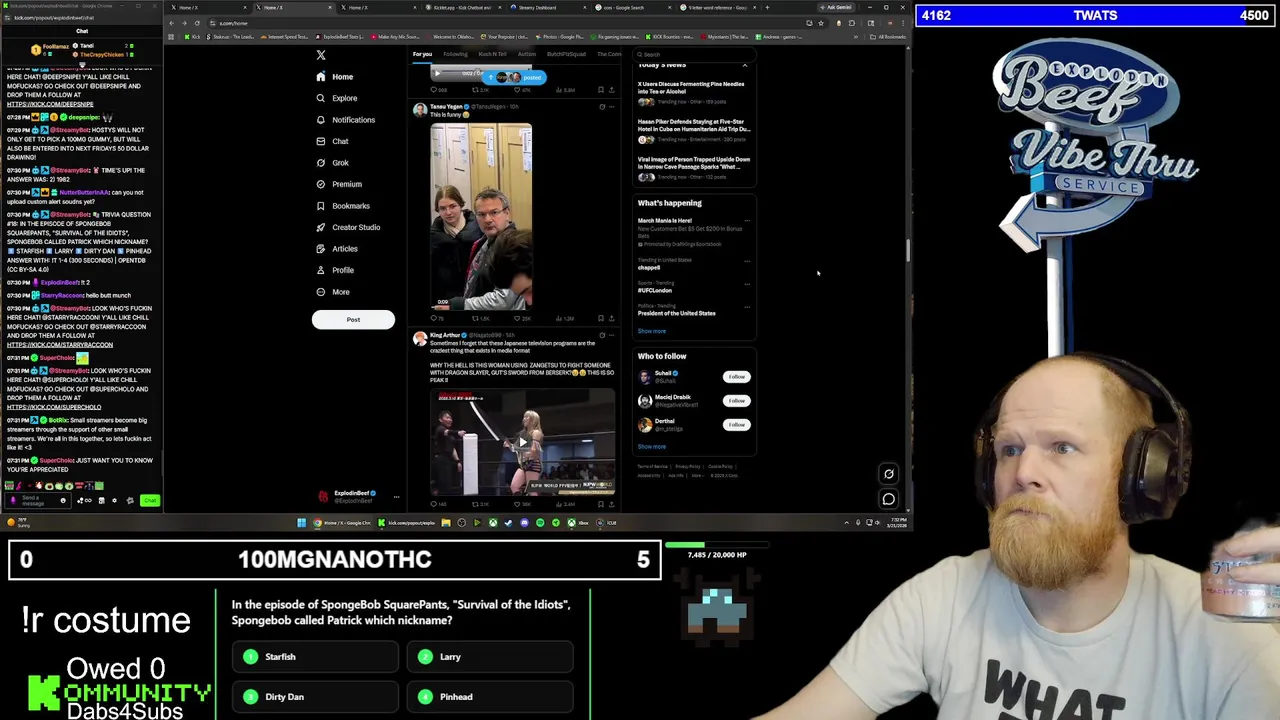1280x720 pixels.
Task: Open more options on Tansu Yegen post
Action: [x=612, y=106]
